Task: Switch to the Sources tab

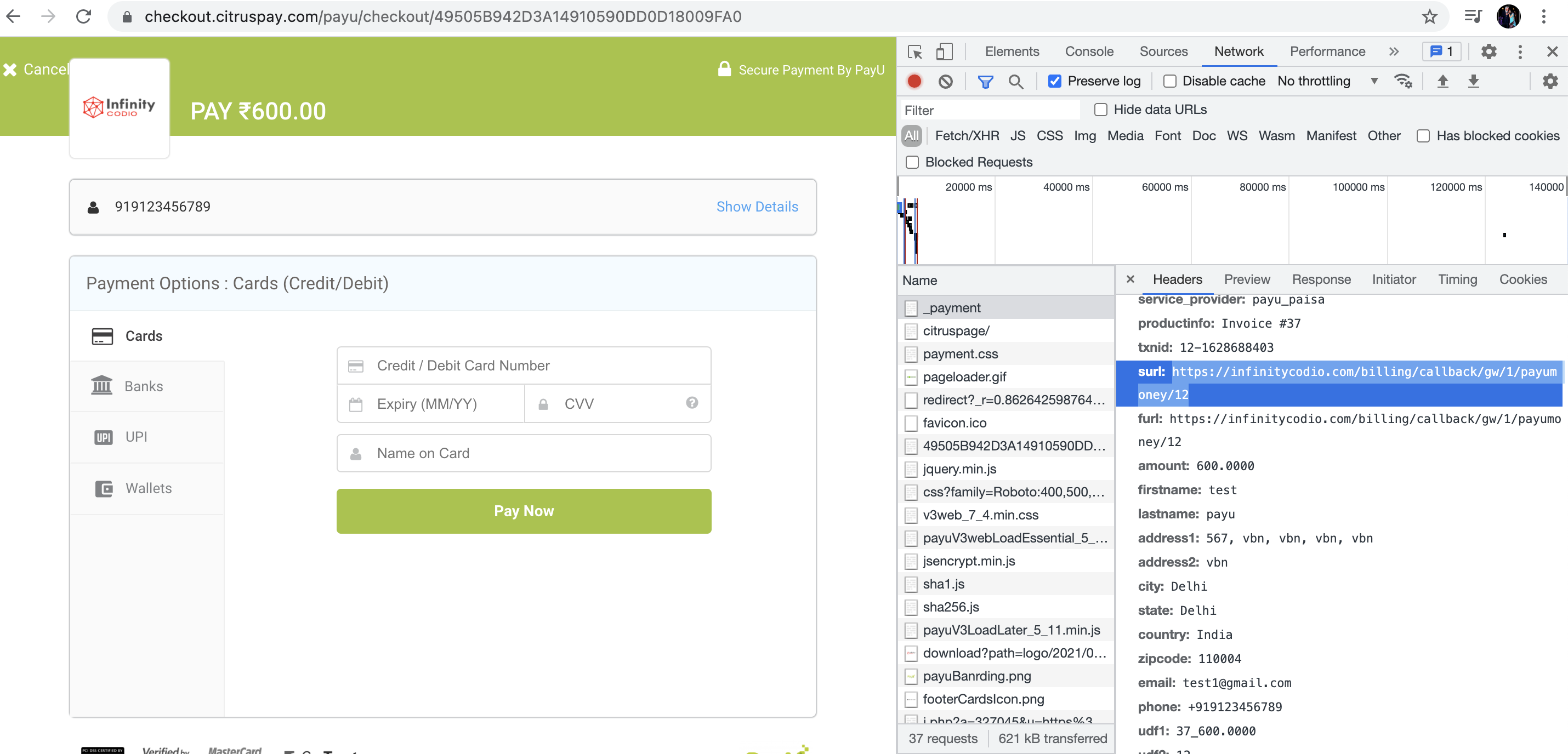Action: click(1163, 52)
